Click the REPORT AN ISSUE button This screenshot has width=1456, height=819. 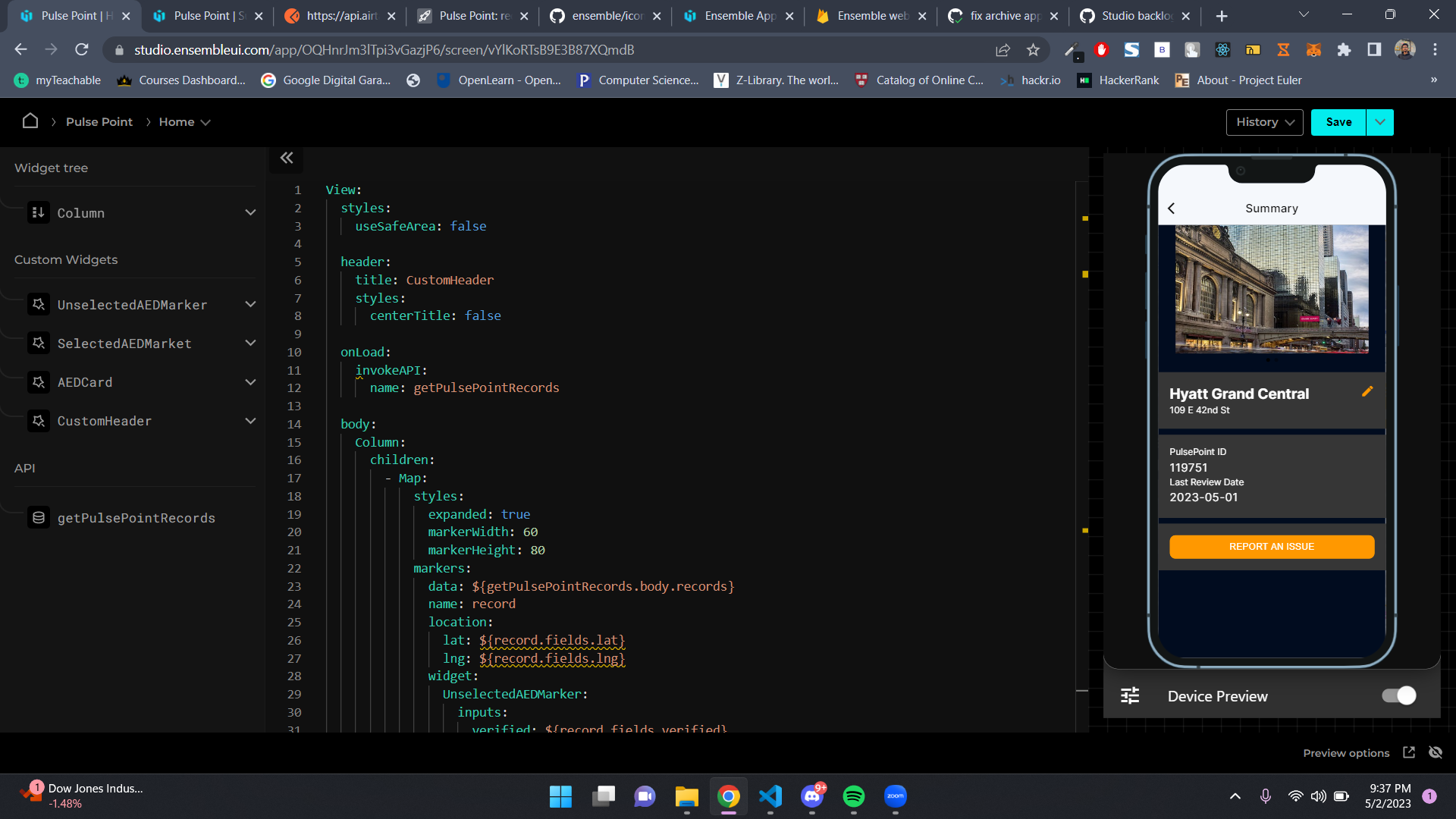coord(1272,546)
